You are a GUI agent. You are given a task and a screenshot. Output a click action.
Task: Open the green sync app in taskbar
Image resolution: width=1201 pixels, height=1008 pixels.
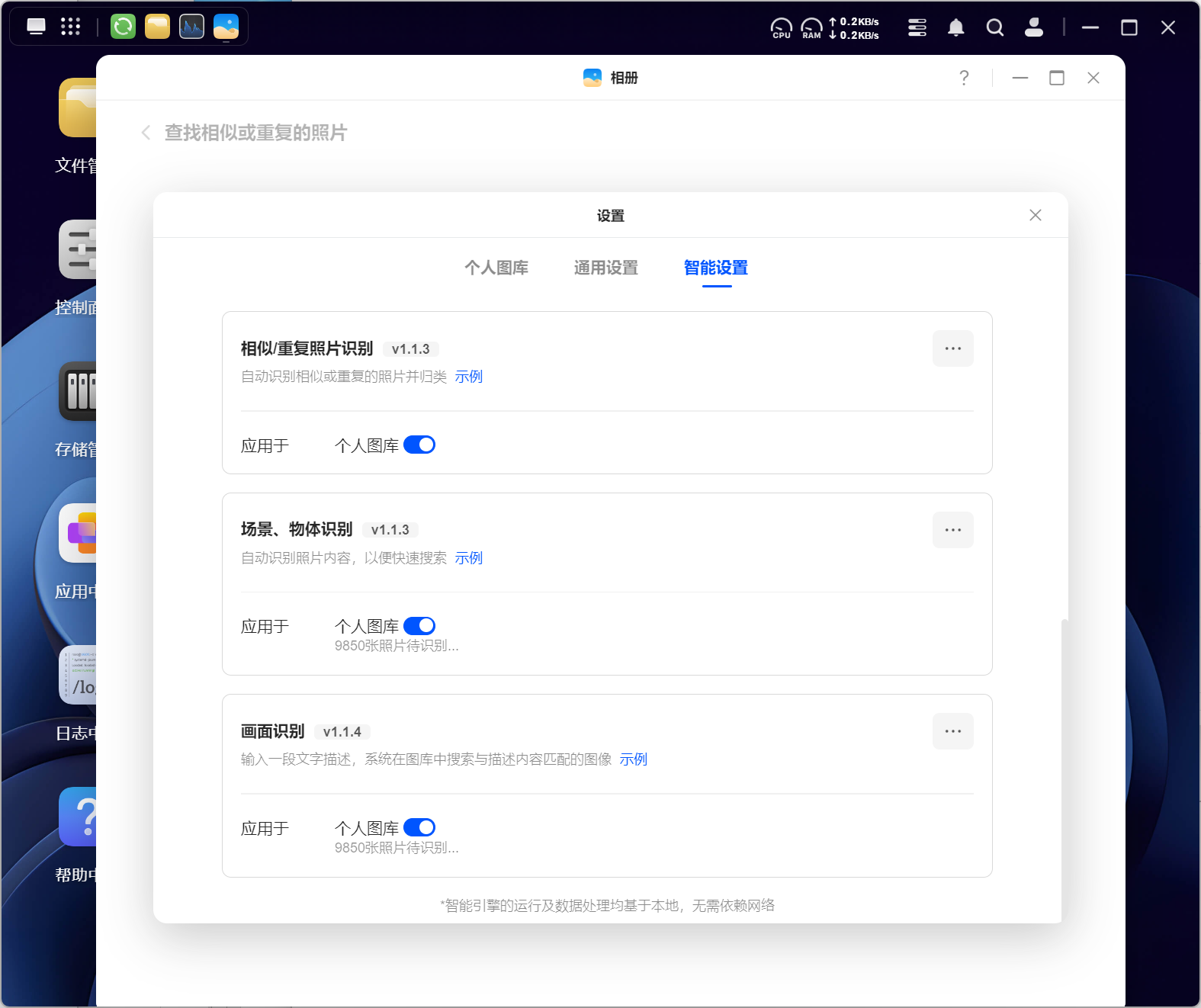point(123,27)
